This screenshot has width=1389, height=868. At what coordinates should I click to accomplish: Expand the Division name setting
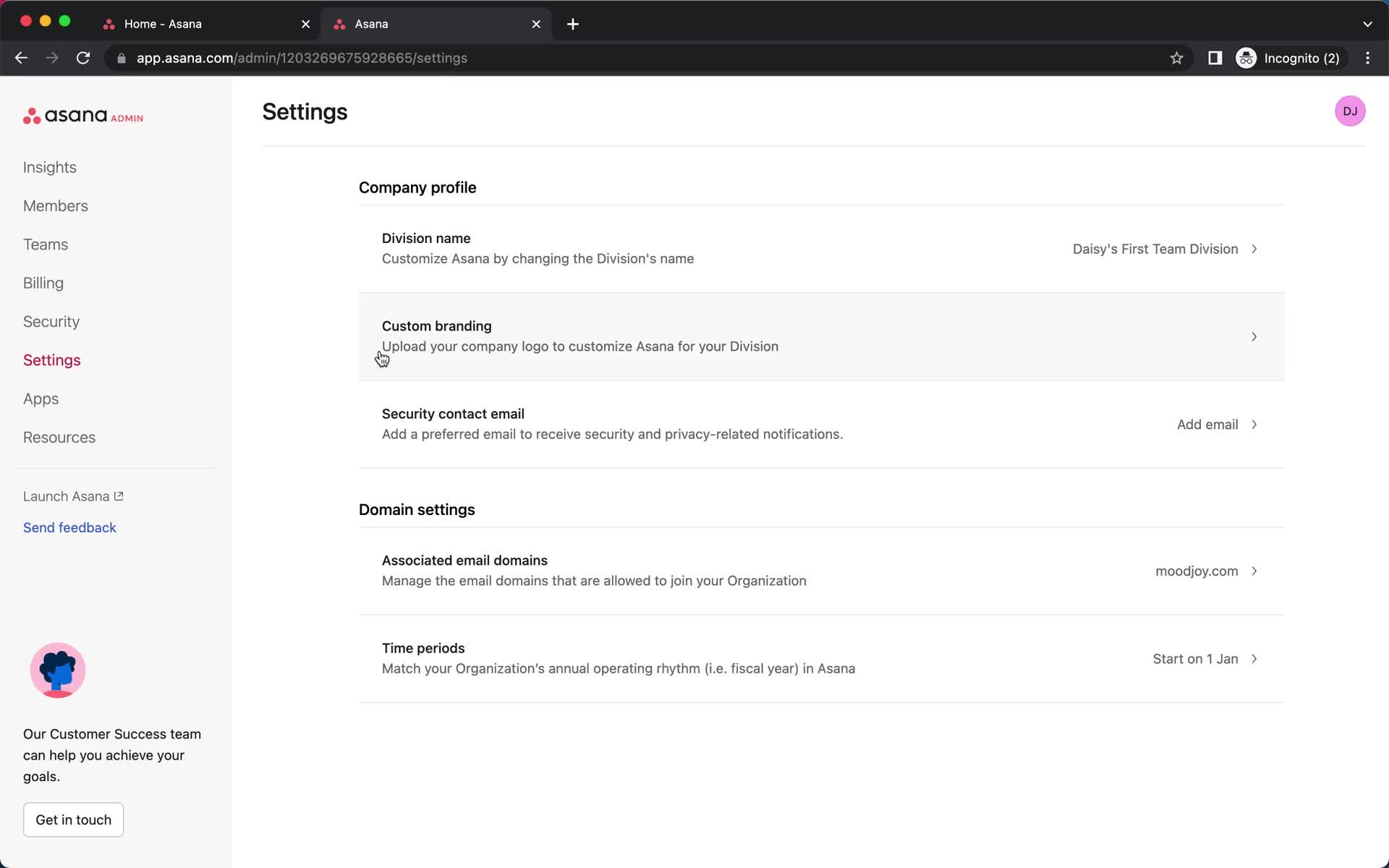pos(1254,248)
